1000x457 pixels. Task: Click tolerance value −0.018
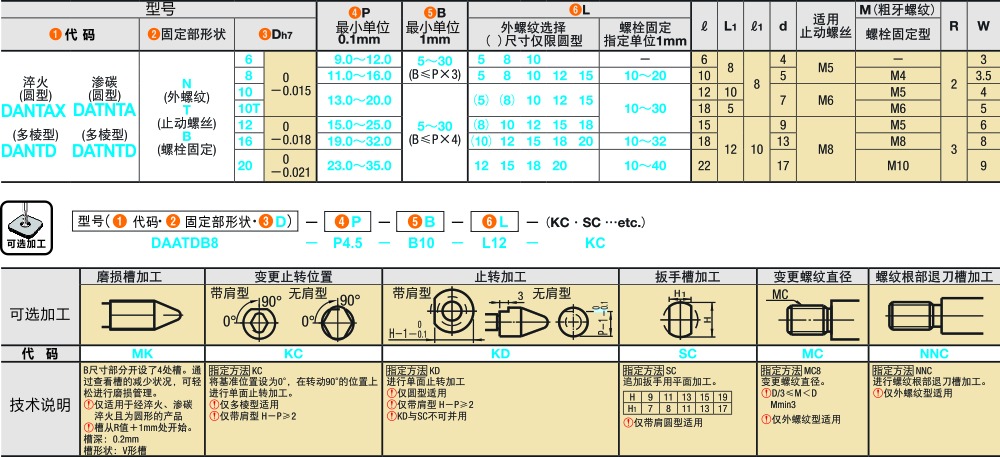click(x=290, y=140)
